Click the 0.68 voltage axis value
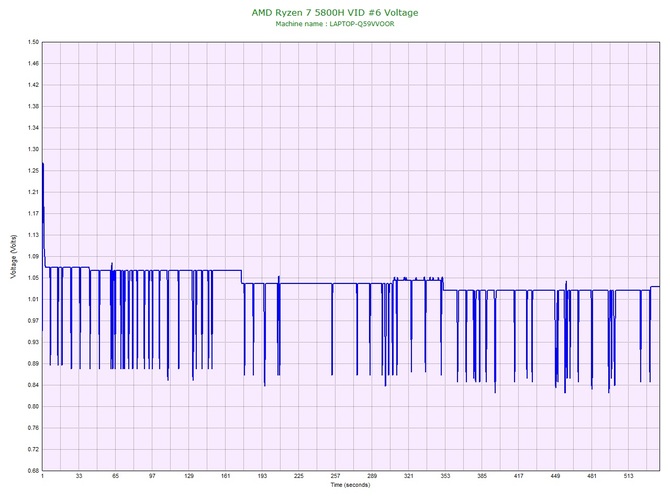 pyautogui.click(x=33, y=471)
